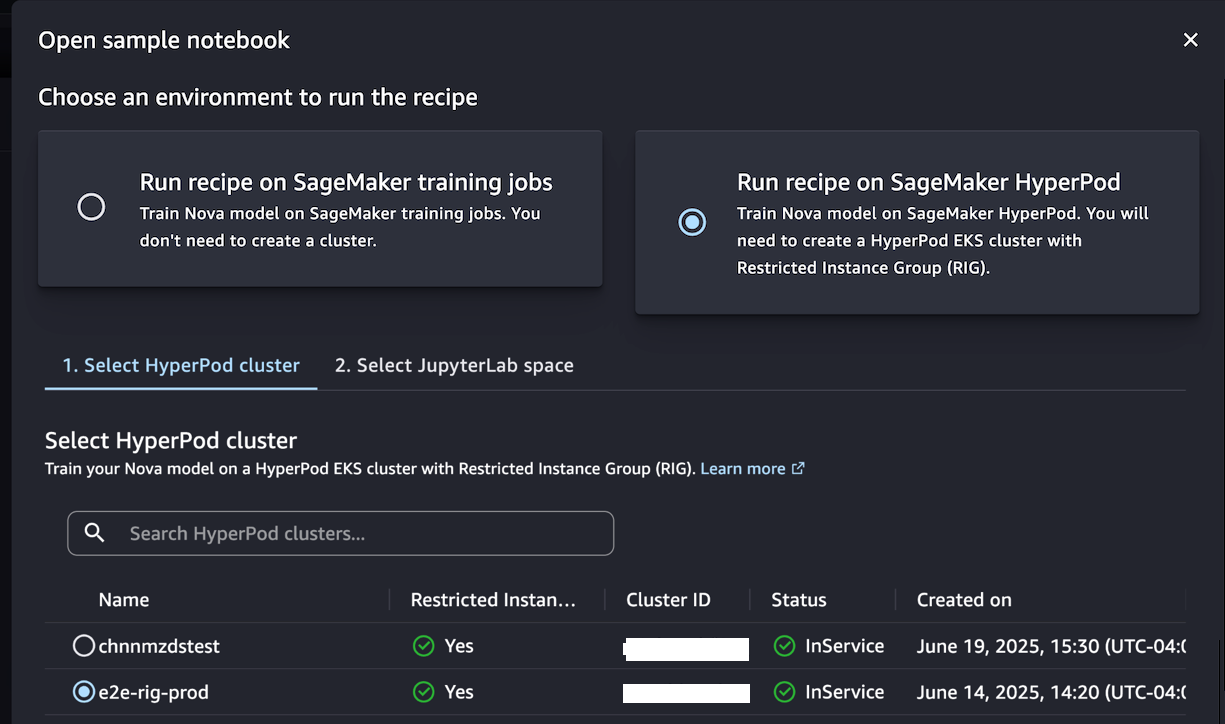The image size is (1225, 724).
Task: Click the Name column header
Action: pyautogui.click(x=124, y=600)
